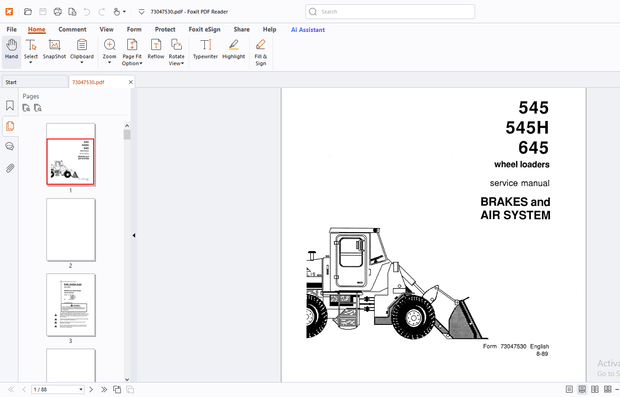The height and width of the screenshot is (397, 620).
Task: Select page 3 thumbnail
Action: [x=71, y=305]
